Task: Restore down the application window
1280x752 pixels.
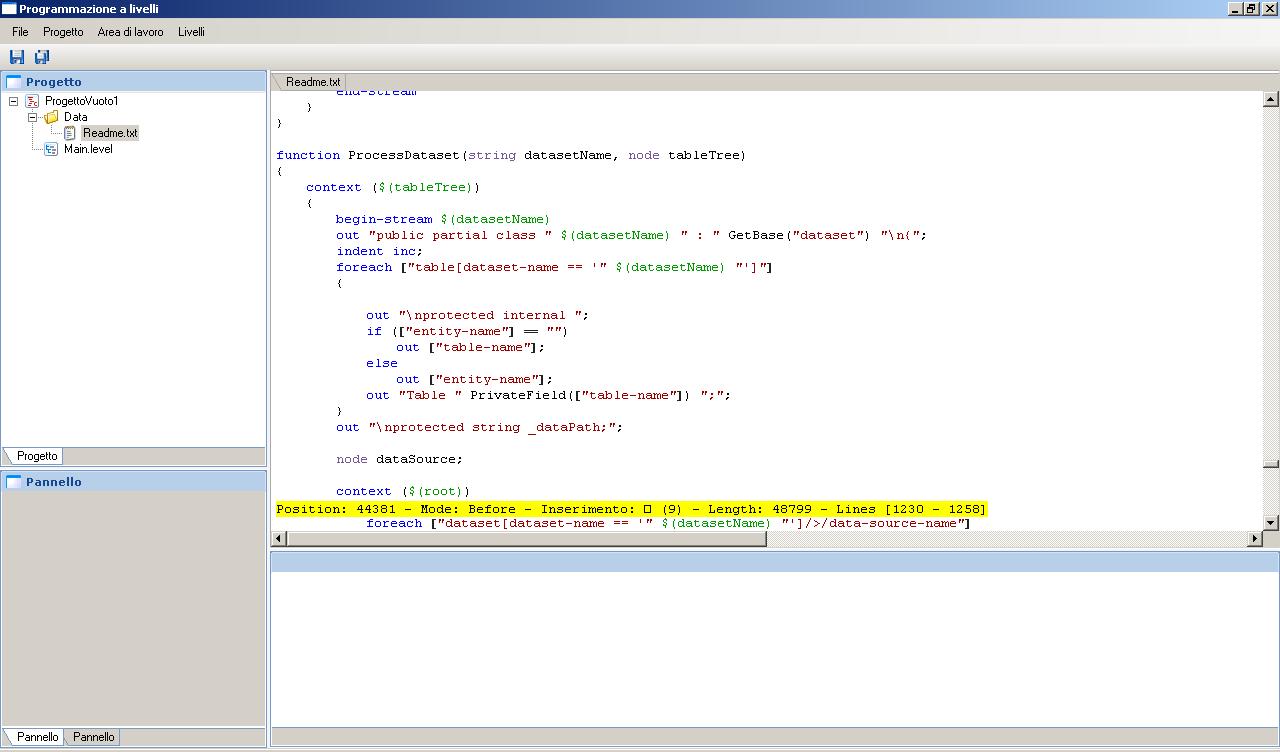Action: (x=1251, y=8)
